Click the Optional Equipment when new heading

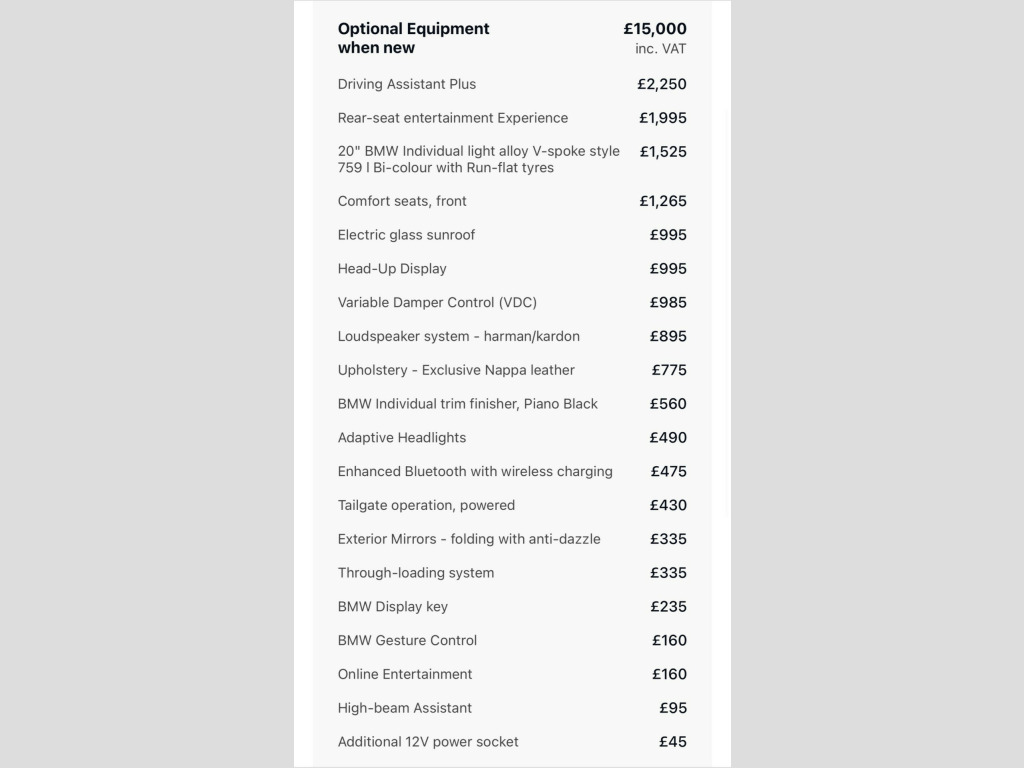click(x=414, y=38)
